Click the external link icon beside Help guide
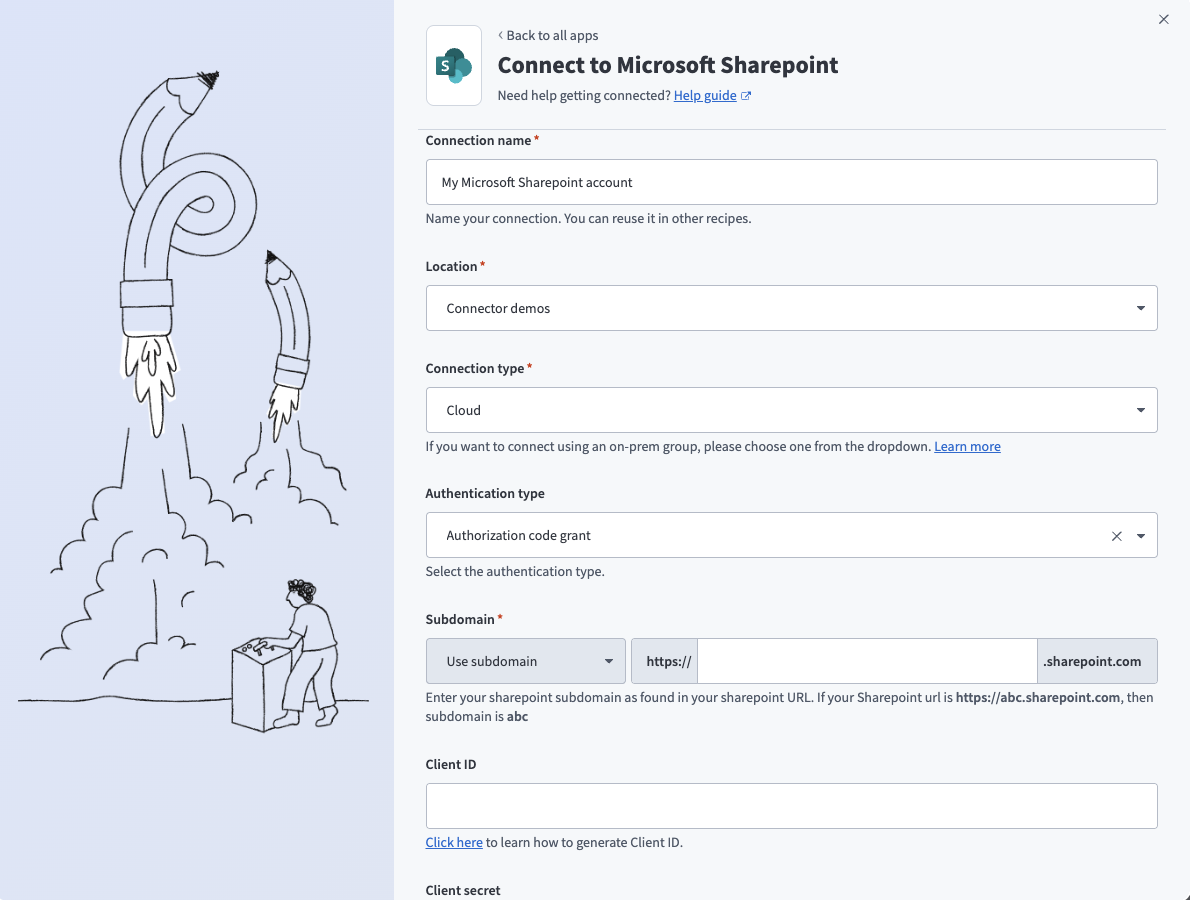 click(745, 95)
